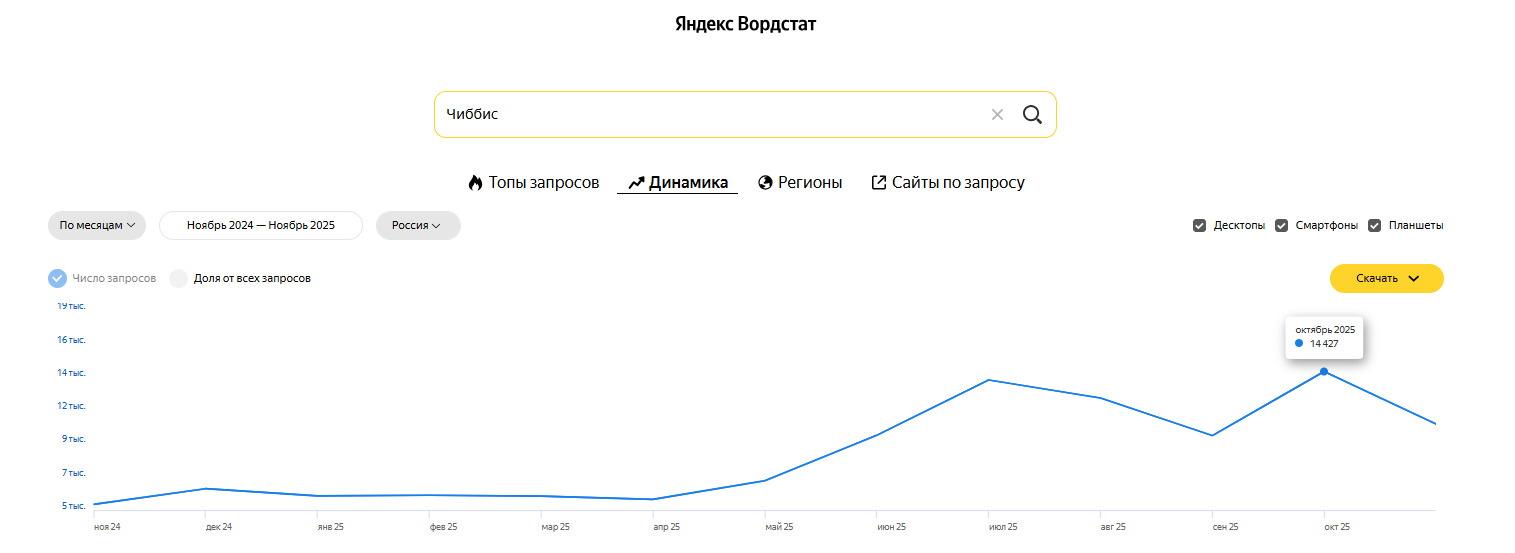
Task: Click the magnifier search icon
Action: 1032,114
